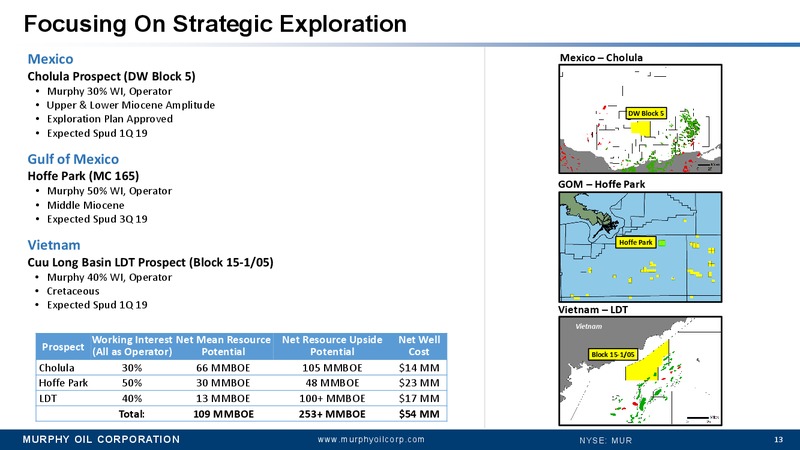This screenshot has height=450, width=800.
Task: Click the Murphy 40% WI, Operator bullet
Action: pyautogui.click(x=109, y=278)
